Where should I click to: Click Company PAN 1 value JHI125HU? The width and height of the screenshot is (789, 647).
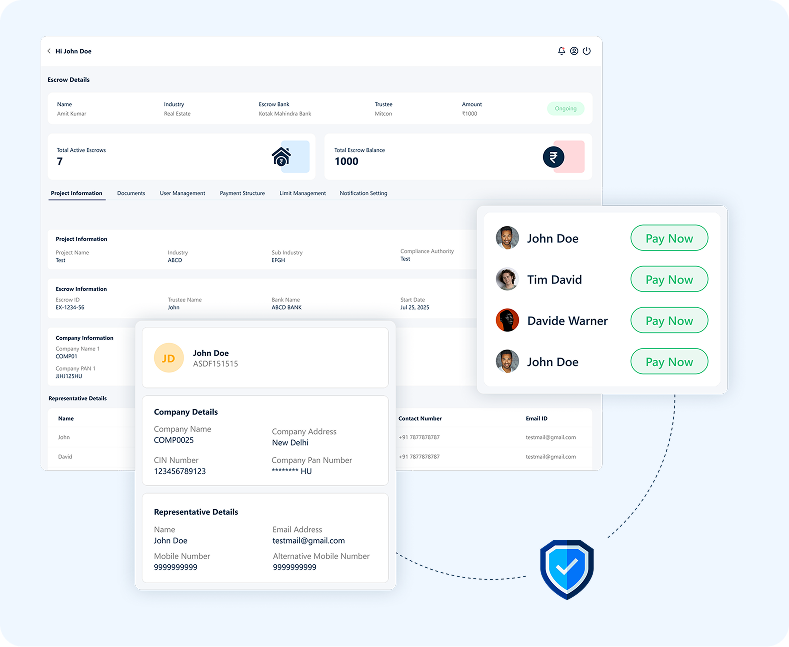coord(69,376)
